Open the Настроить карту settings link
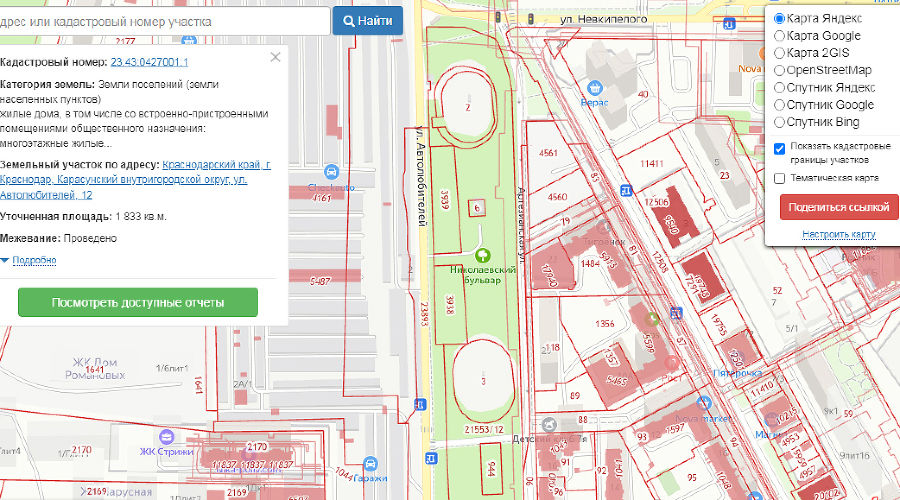900x500 pixels. (838, 234)
